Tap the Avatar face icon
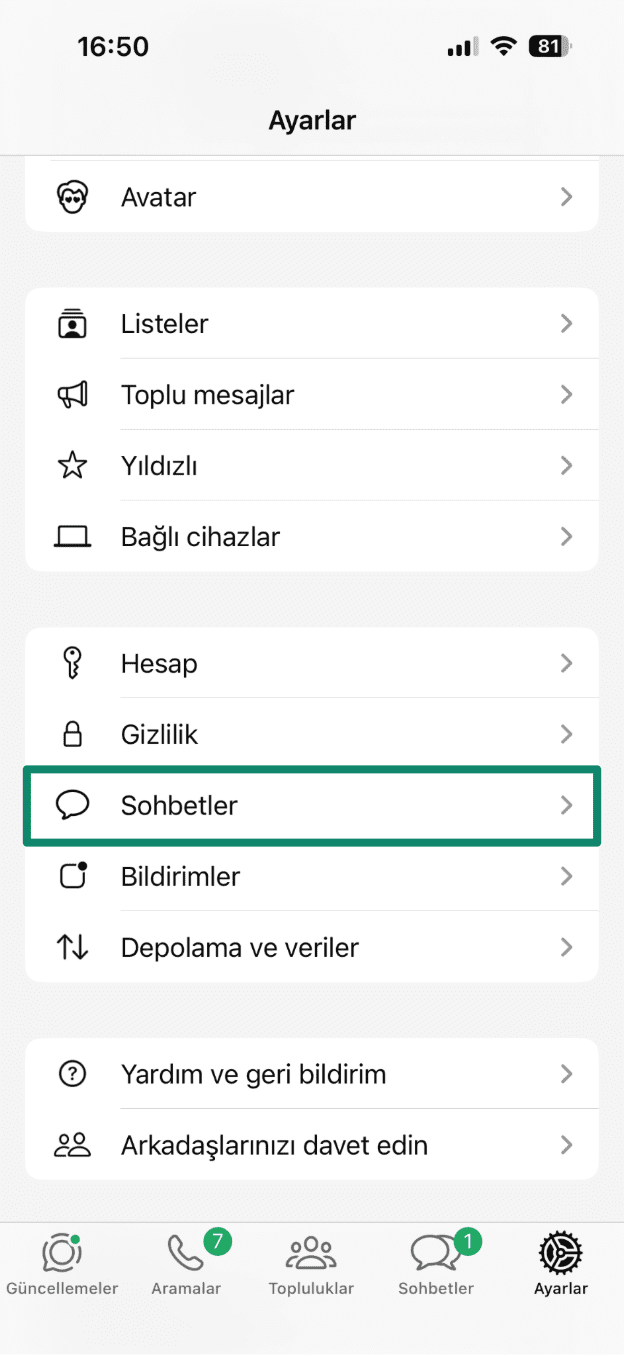 point(72,197)
